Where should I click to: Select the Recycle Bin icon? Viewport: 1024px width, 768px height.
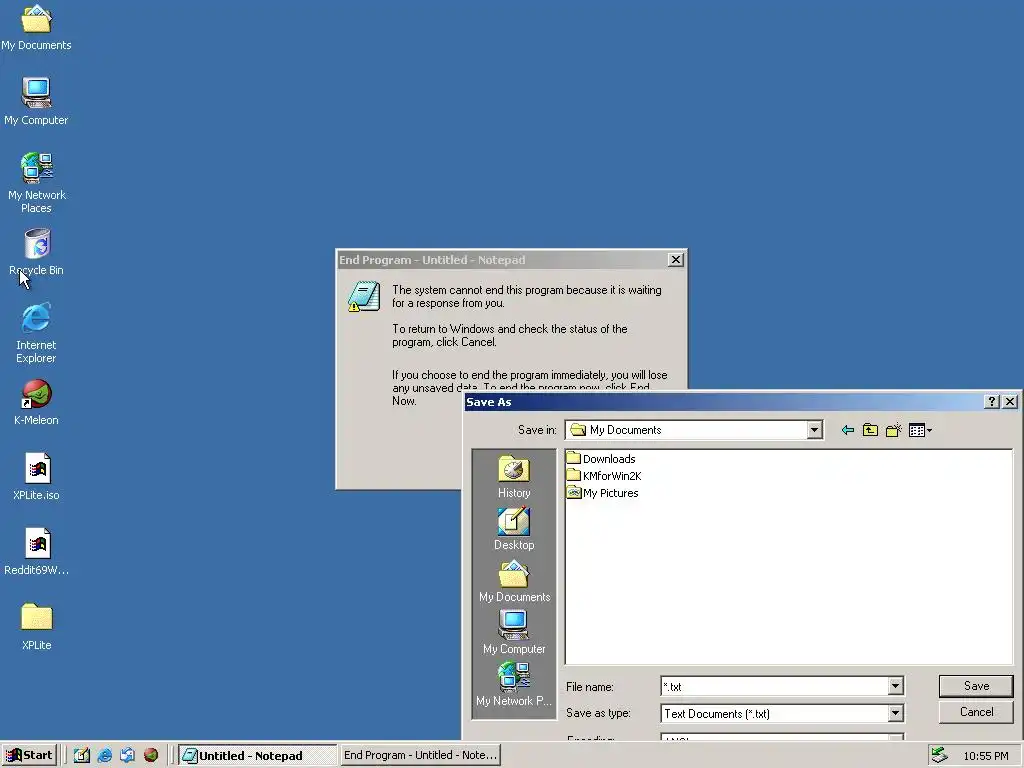(36, 252)
